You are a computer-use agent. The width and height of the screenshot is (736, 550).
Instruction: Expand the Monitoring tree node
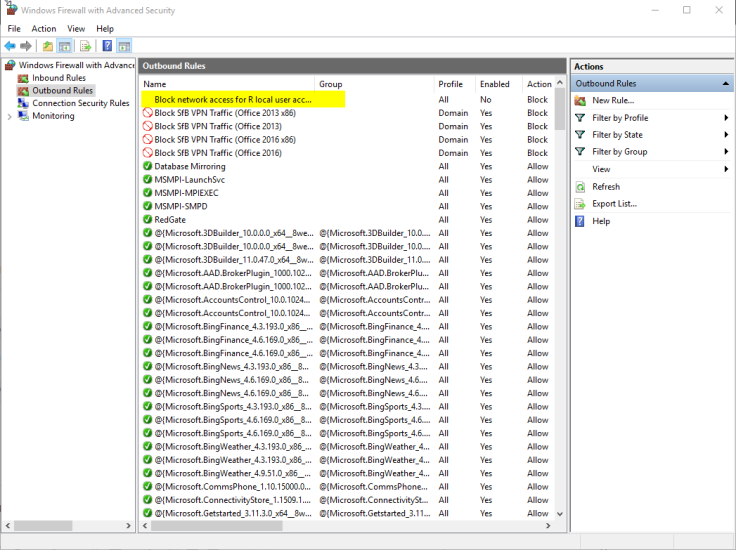[x=9, y=116]
